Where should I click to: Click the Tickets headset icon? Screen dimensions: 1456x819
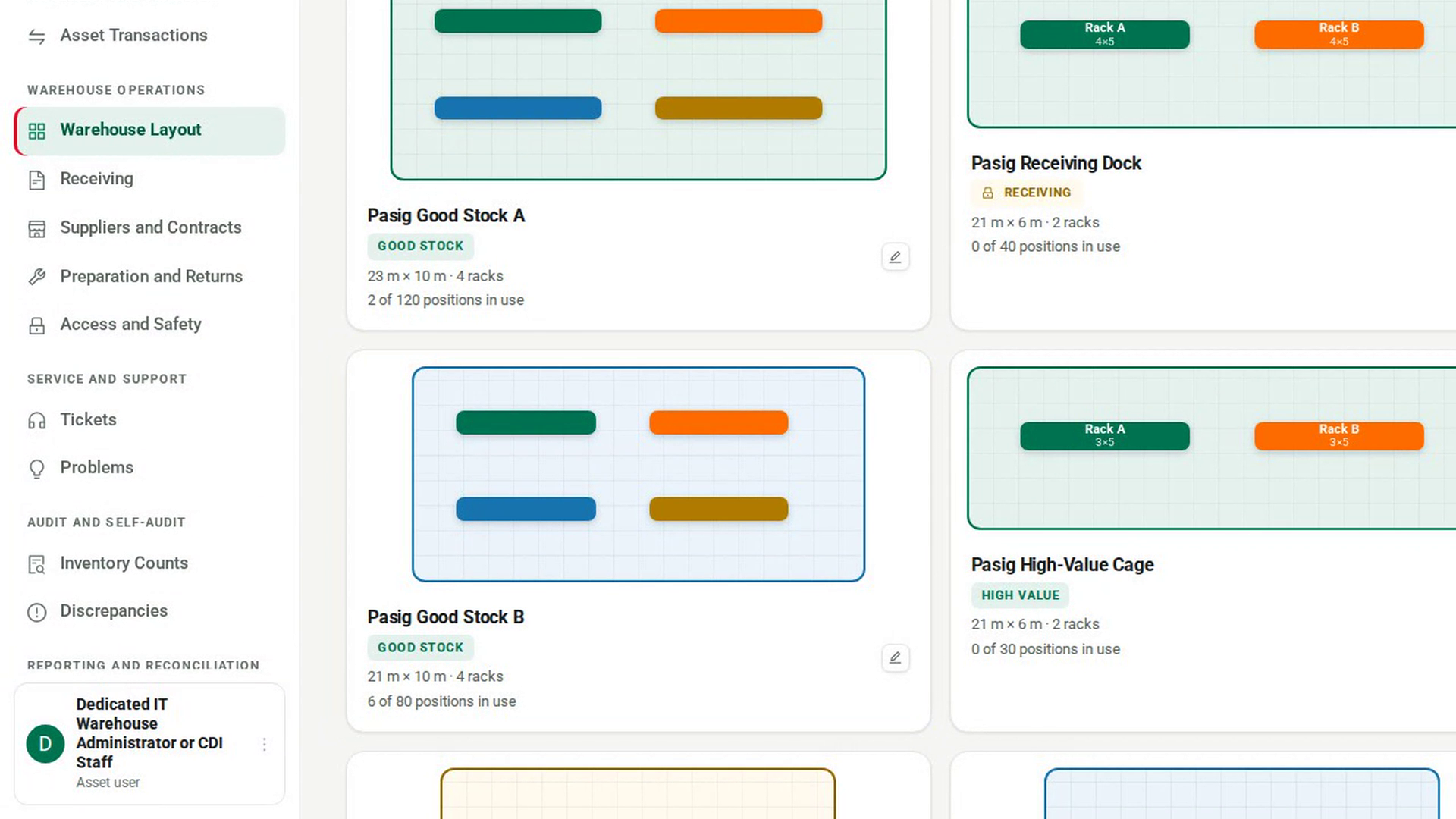click(x=36, y=421)
